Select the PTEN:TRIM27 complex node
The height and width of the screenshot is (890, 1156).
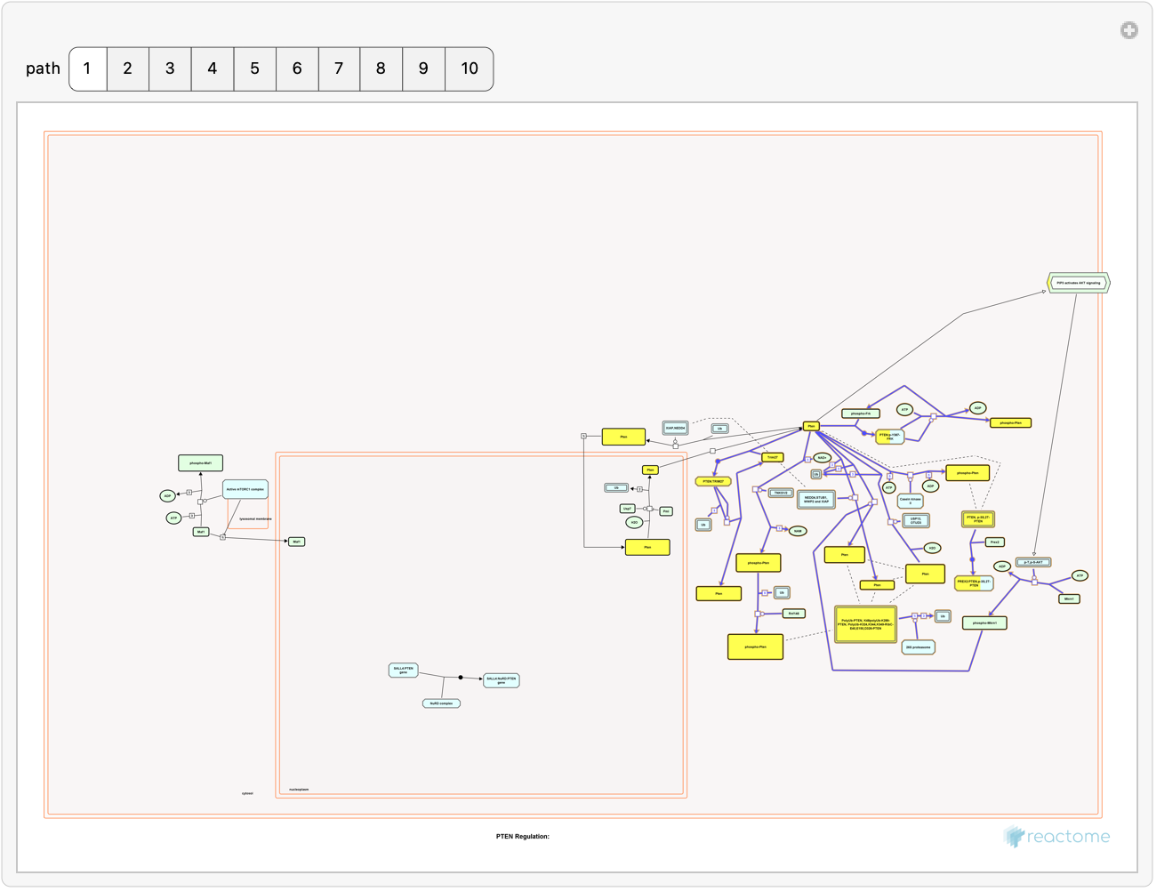click(x=713, y=481)
